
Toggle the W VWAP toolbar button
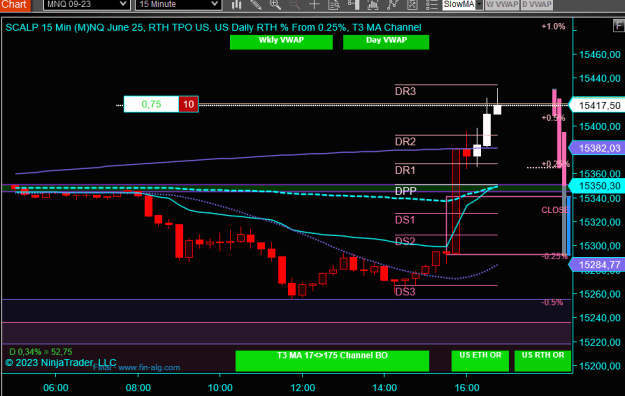(x=502, y=4)
